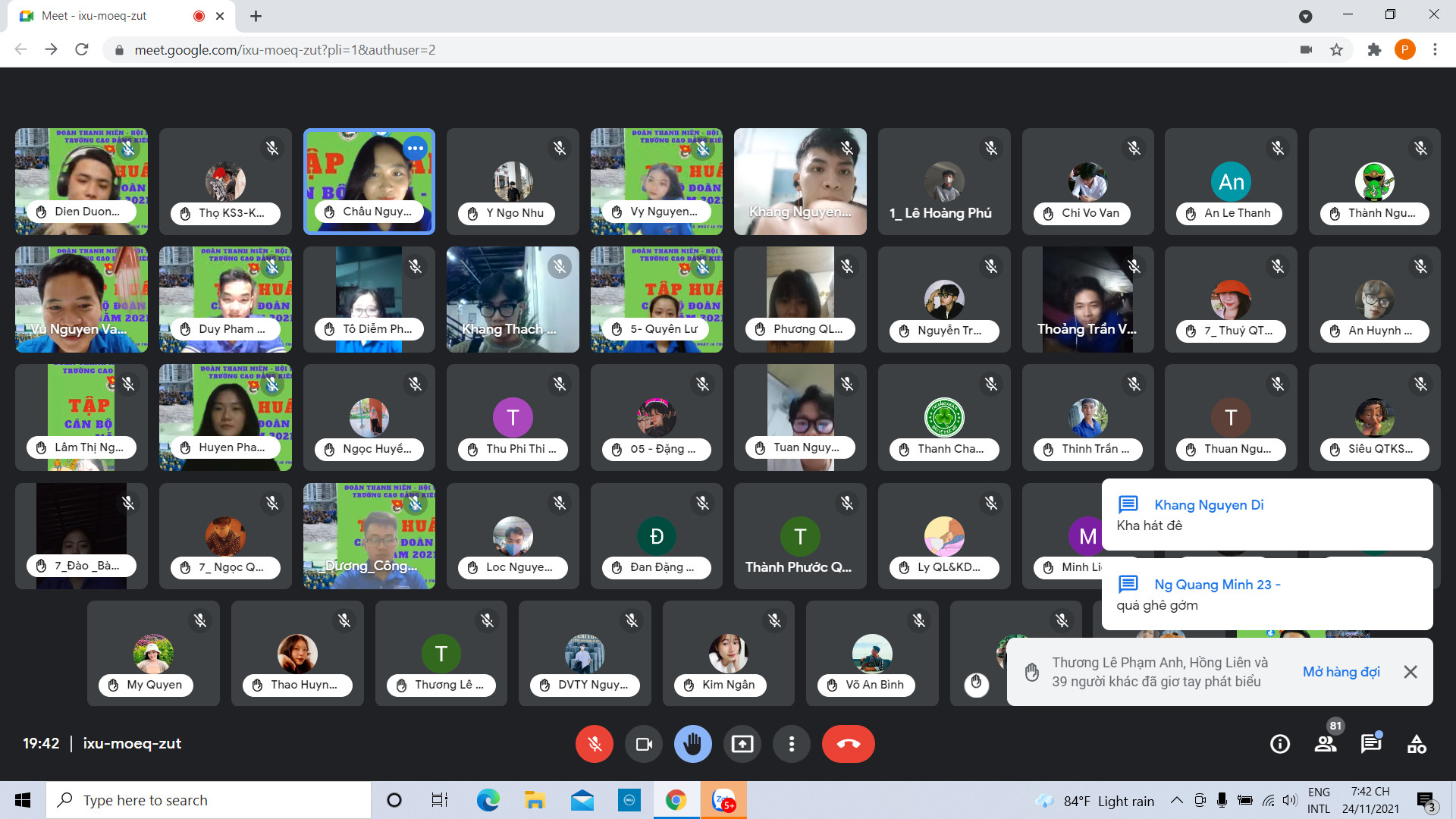The width and height of the screenshot is (1456, 819).
Task: Unmute the microphone in call controls
Action: coord(595,744)
